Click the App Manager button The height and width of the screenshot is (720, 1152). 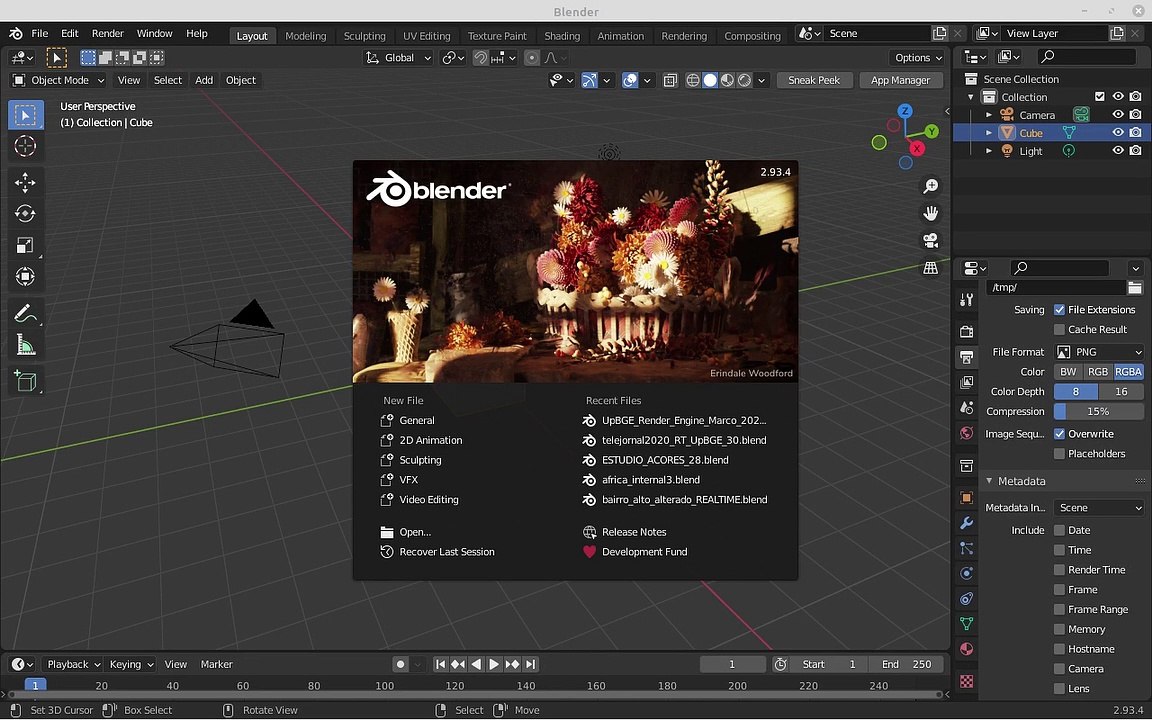(x=901, y=80)
